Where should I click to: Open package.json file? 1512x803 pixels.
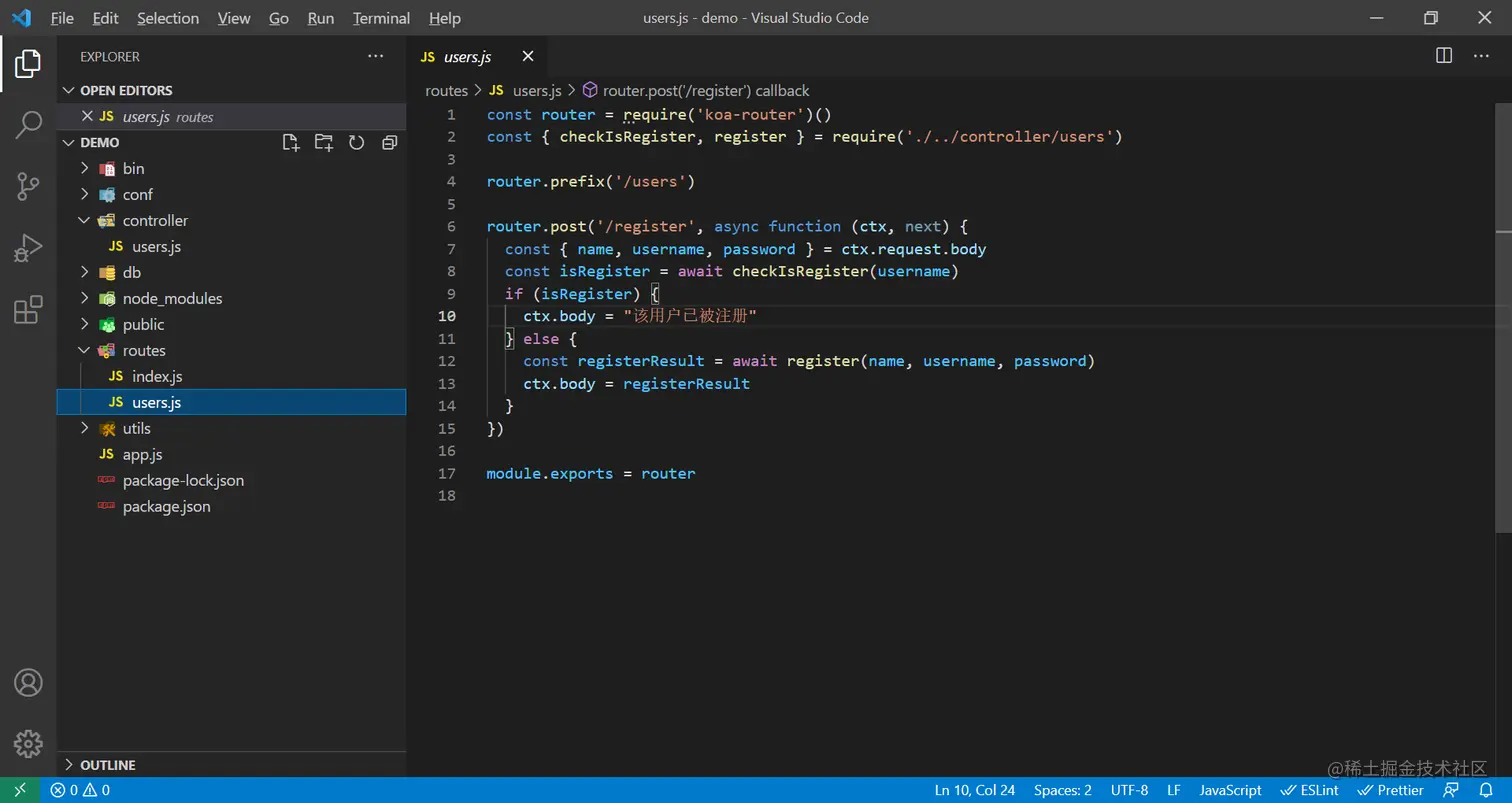coord(231,507)
